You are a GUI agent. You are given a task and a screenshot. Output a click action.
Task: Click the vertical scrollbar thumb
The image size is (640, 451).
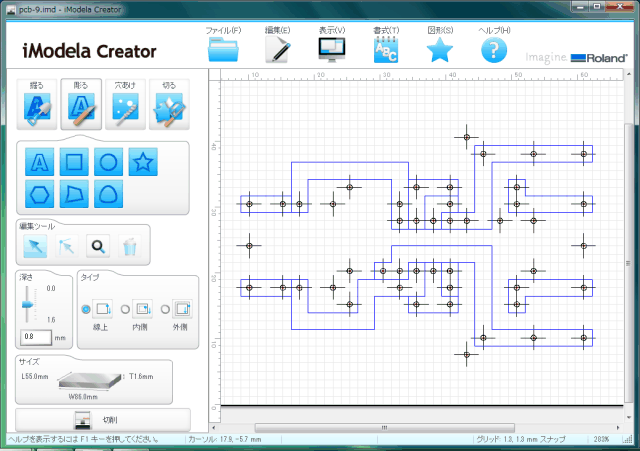(x=628, y=263)
